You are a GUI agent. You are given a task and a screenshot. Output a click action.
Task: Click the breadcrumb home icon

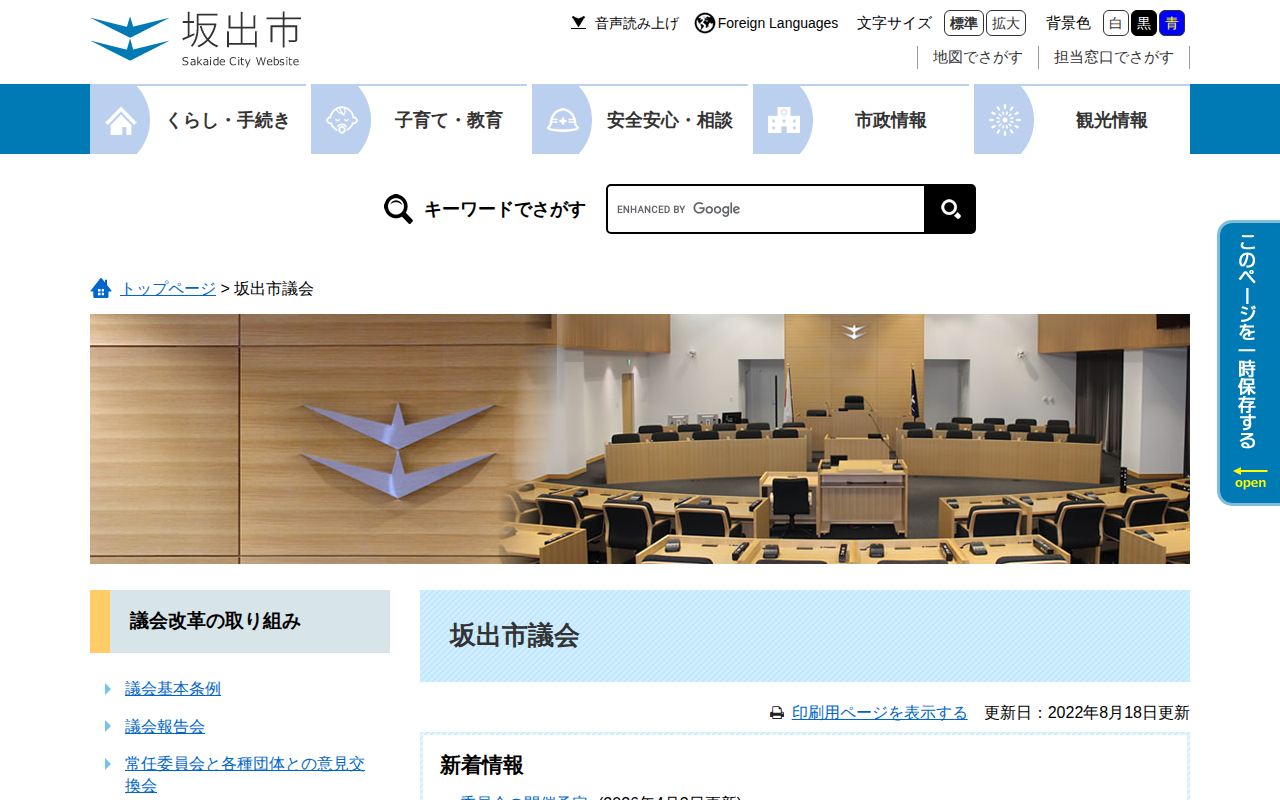click(101, 289)
